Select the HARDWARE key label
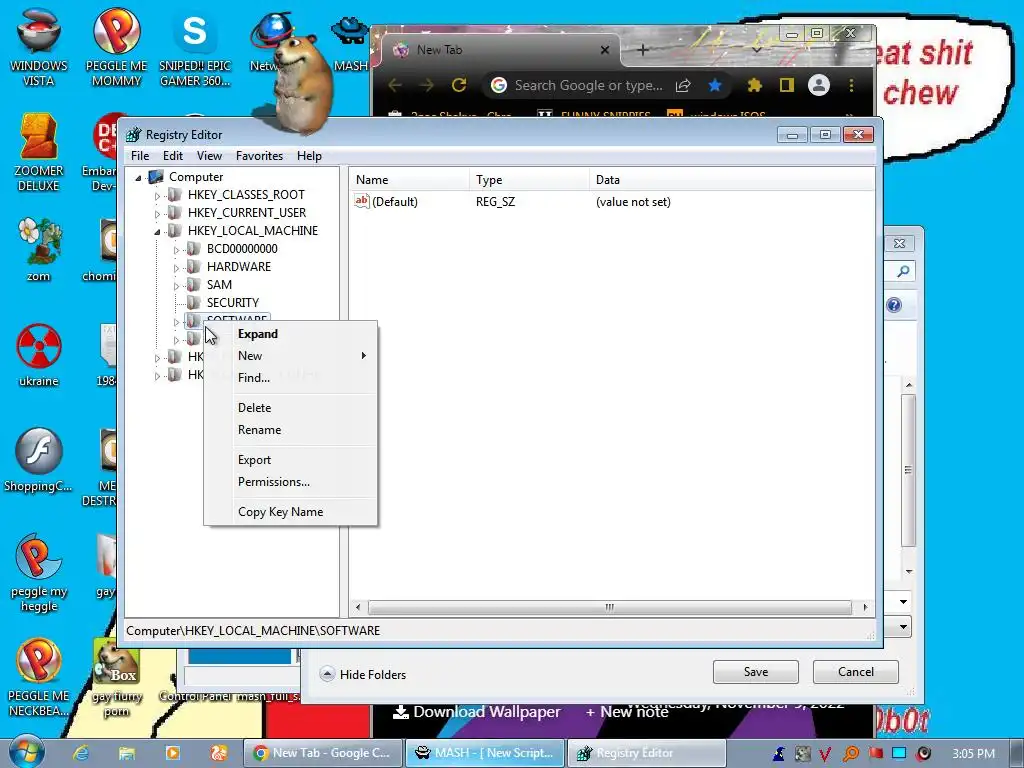The image size is (1024, 768). [238, 266]
